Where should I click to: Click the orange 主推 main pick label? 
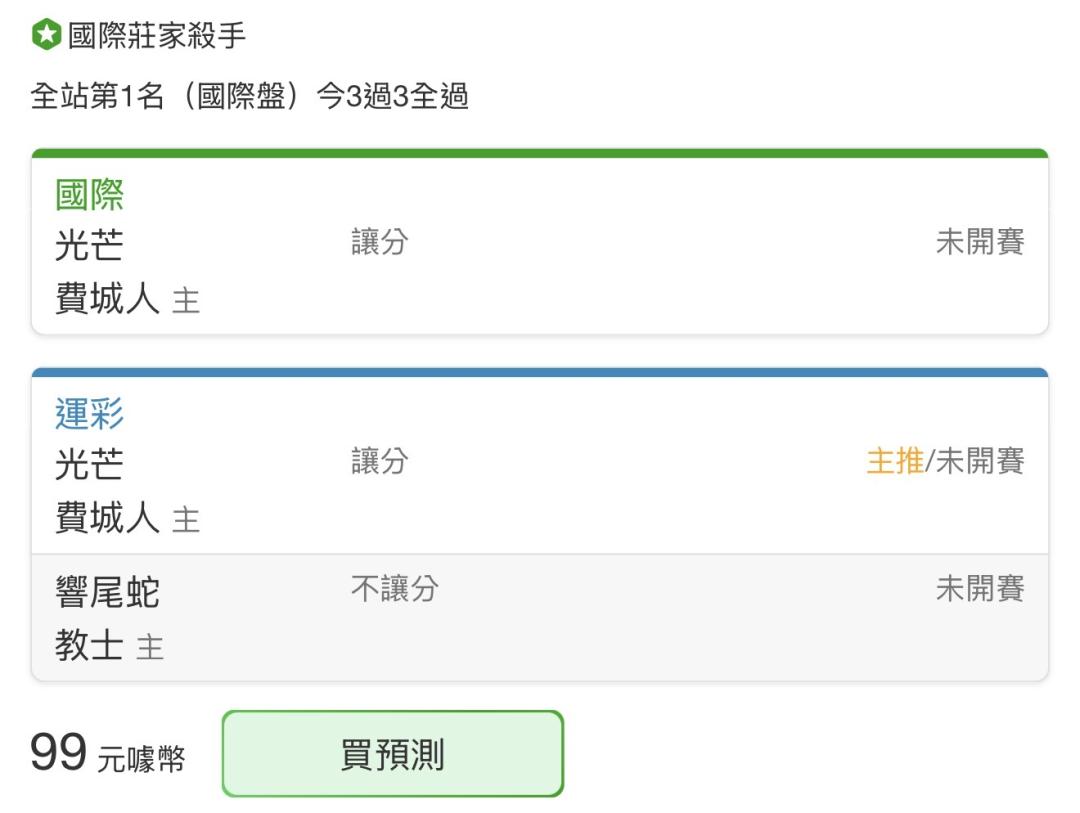895,461
